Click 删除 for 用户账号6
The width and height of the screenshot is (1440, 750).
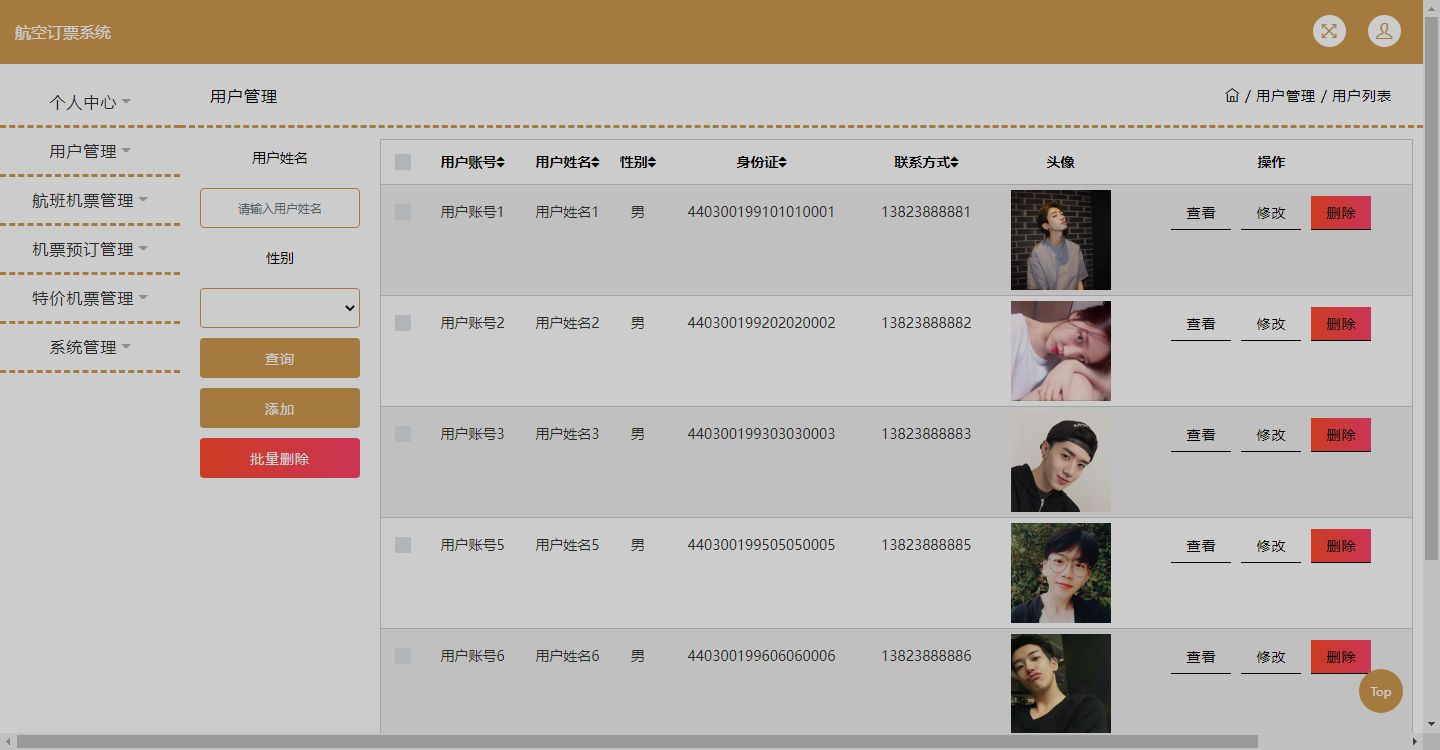point(1341,657)
